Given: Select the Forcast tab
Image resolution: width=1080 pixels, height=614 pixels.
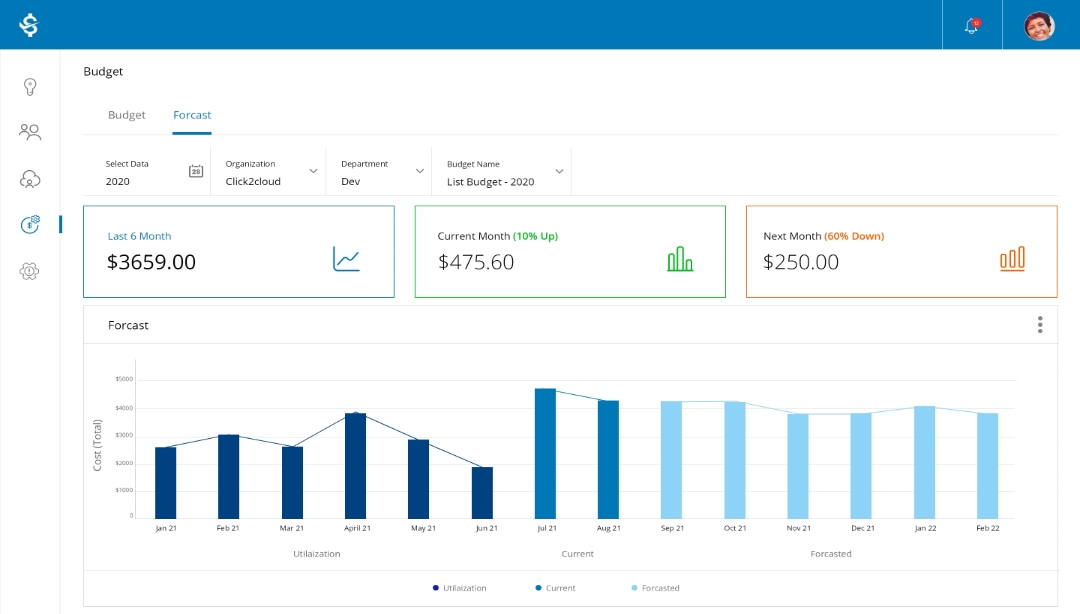Looking at the screenshot, I should pos(191,115).
